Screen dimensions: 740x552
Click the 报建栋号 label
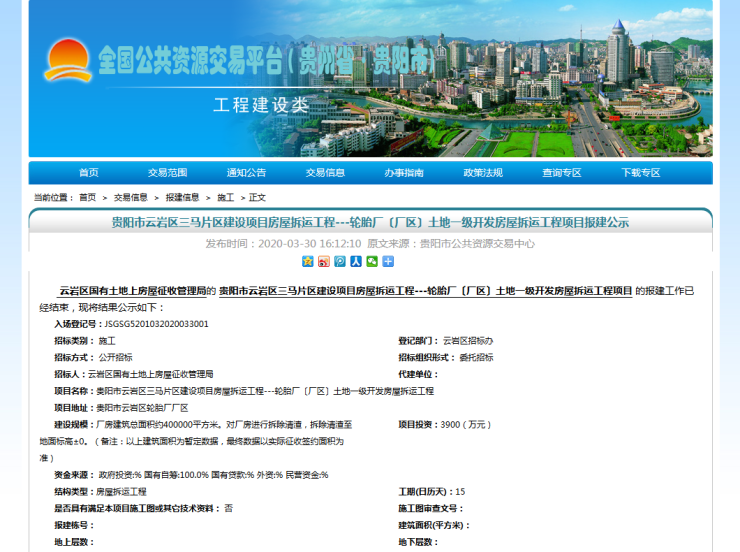point(74,525)
